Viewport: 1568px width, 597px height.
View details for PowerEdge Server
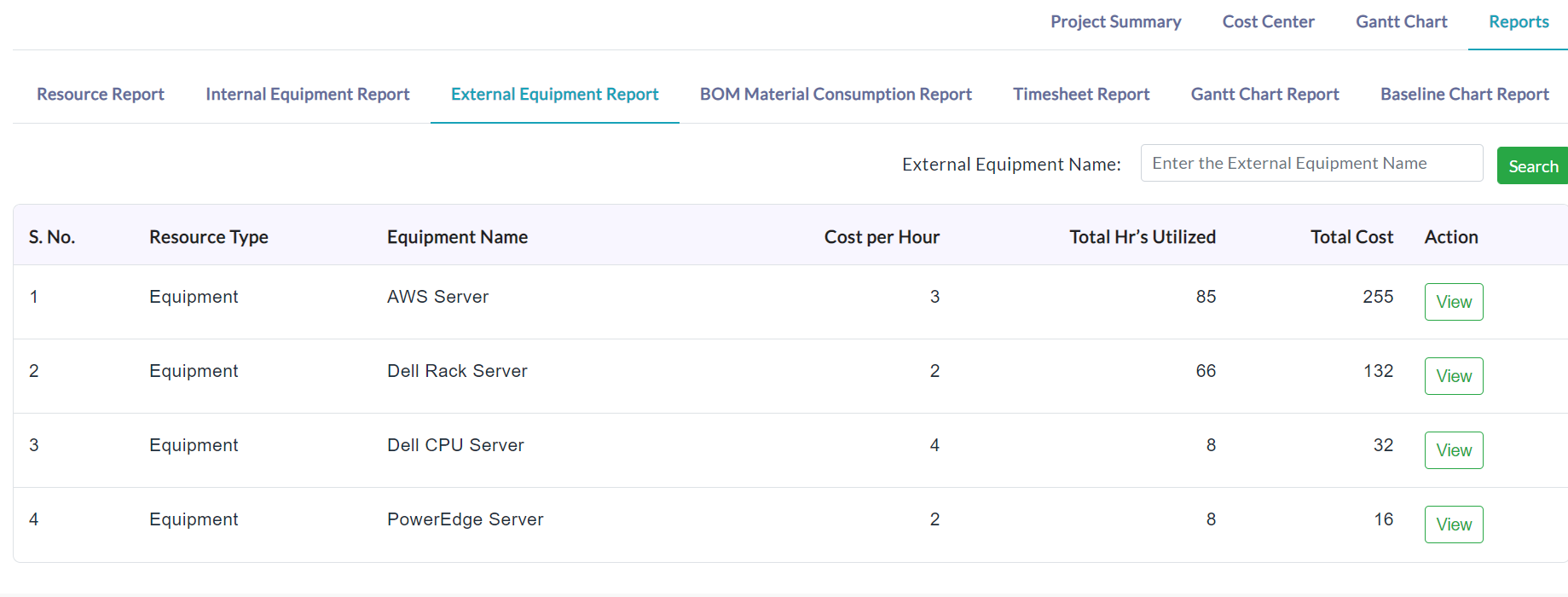(1454, 525)
